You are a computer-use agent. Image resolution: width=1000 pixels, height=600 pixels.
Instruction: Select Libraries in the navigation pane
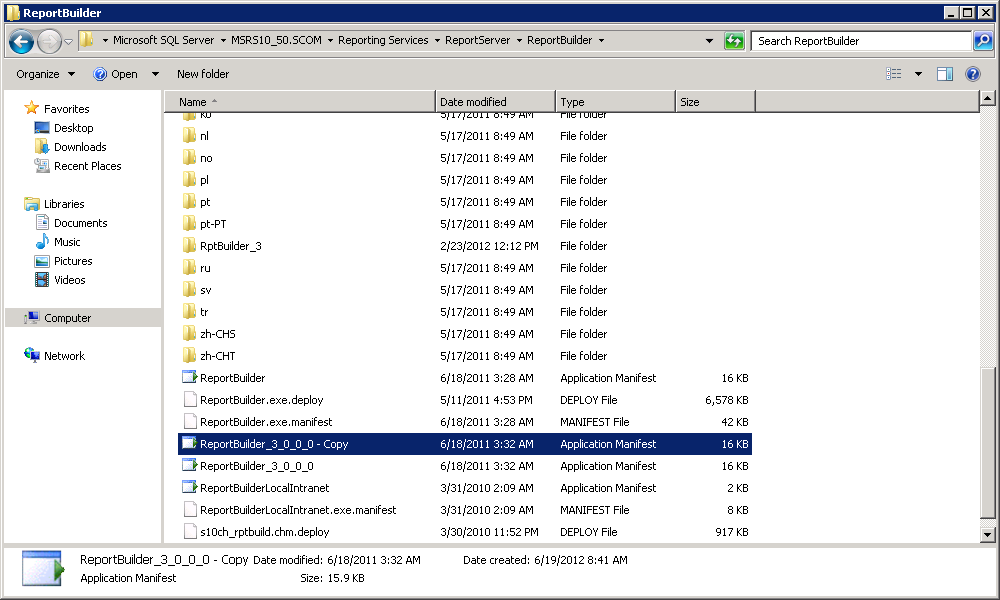(x=64, y=204)
